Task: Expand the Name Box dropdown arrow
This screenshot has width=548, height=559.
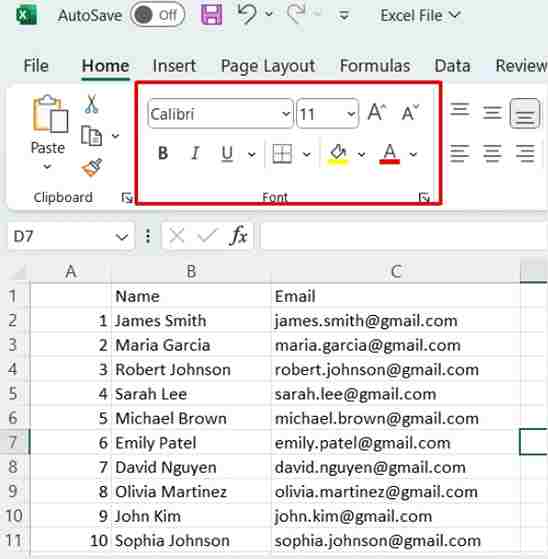Action: point(122,236)
